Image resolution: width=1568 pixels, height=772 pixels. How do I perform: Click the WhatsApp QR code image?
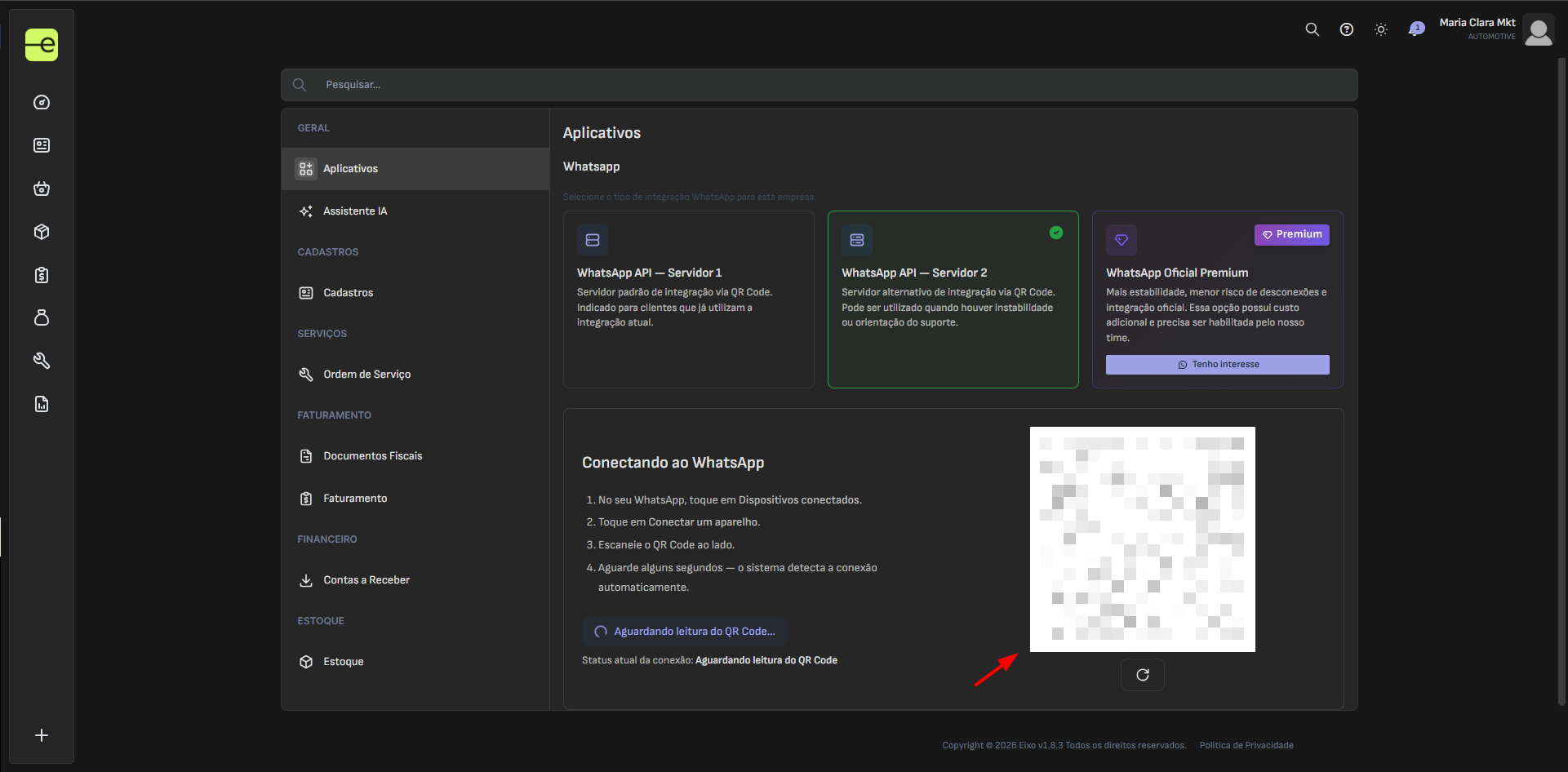coord(1143,539)
